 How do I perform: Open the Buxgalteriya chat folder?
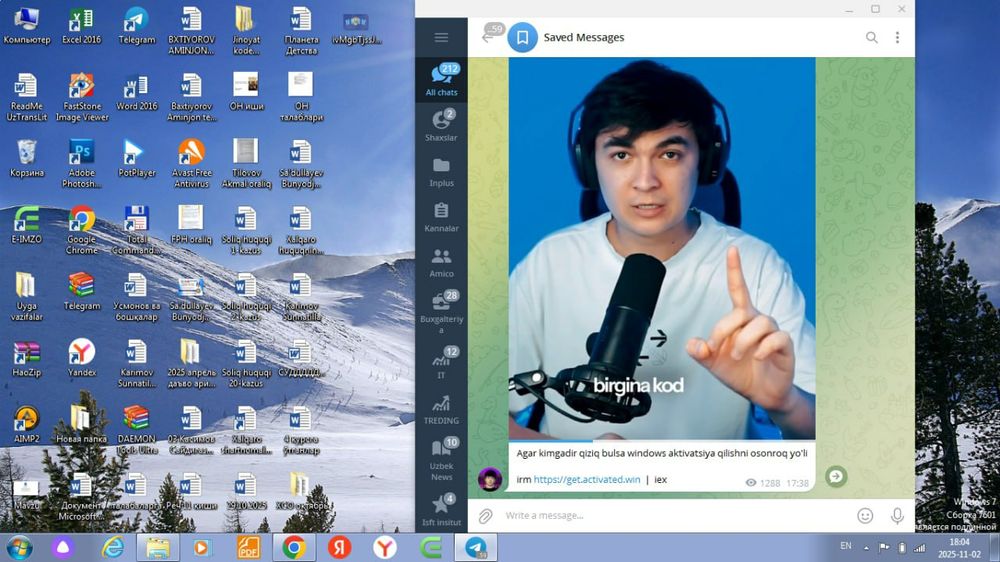coord(441,311)
